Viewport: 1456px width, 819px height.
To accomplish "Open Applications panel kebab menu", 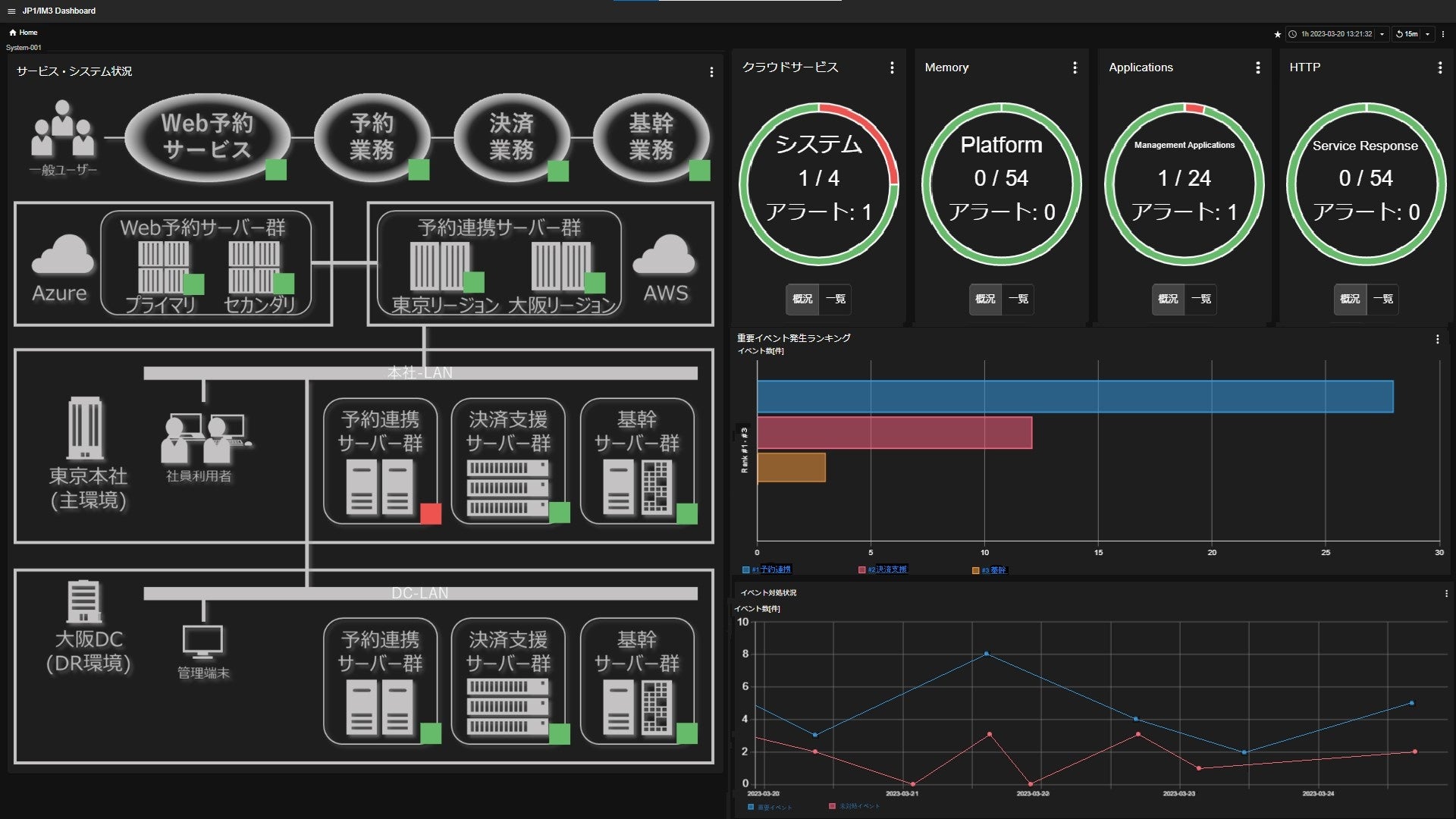I will pos(1258,67).
